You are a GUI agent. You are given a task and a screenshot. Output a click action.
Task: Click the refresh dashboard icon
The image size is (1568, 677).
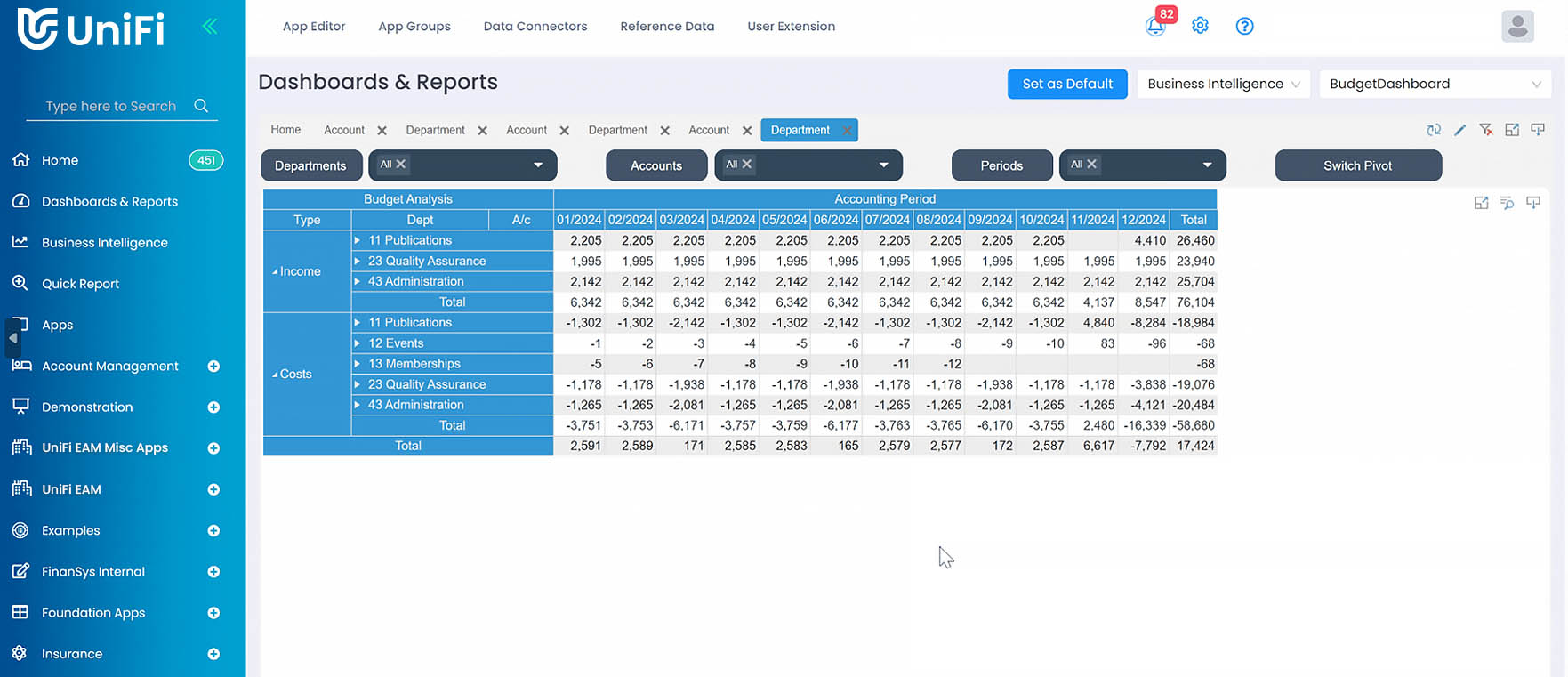(1434, 130)
